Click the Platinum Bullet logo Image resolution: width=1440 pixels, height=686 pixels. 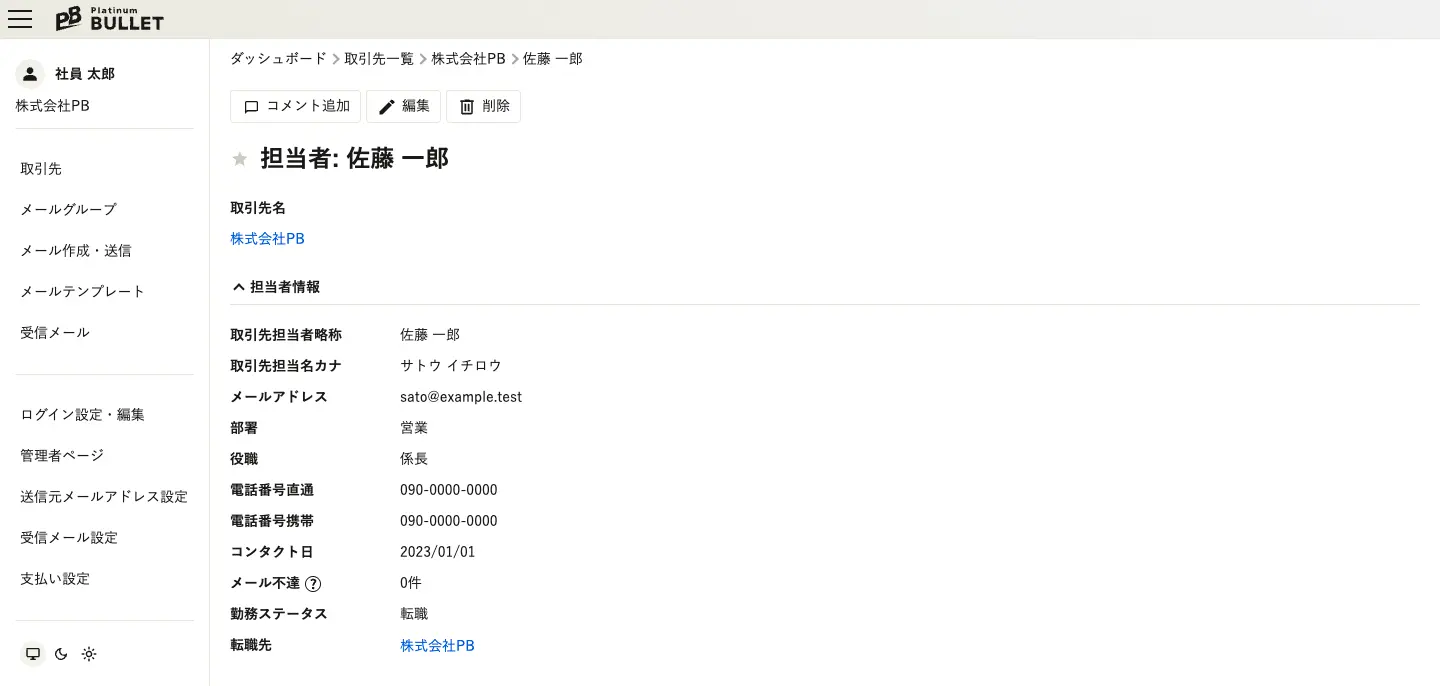(x=109, y=19)
